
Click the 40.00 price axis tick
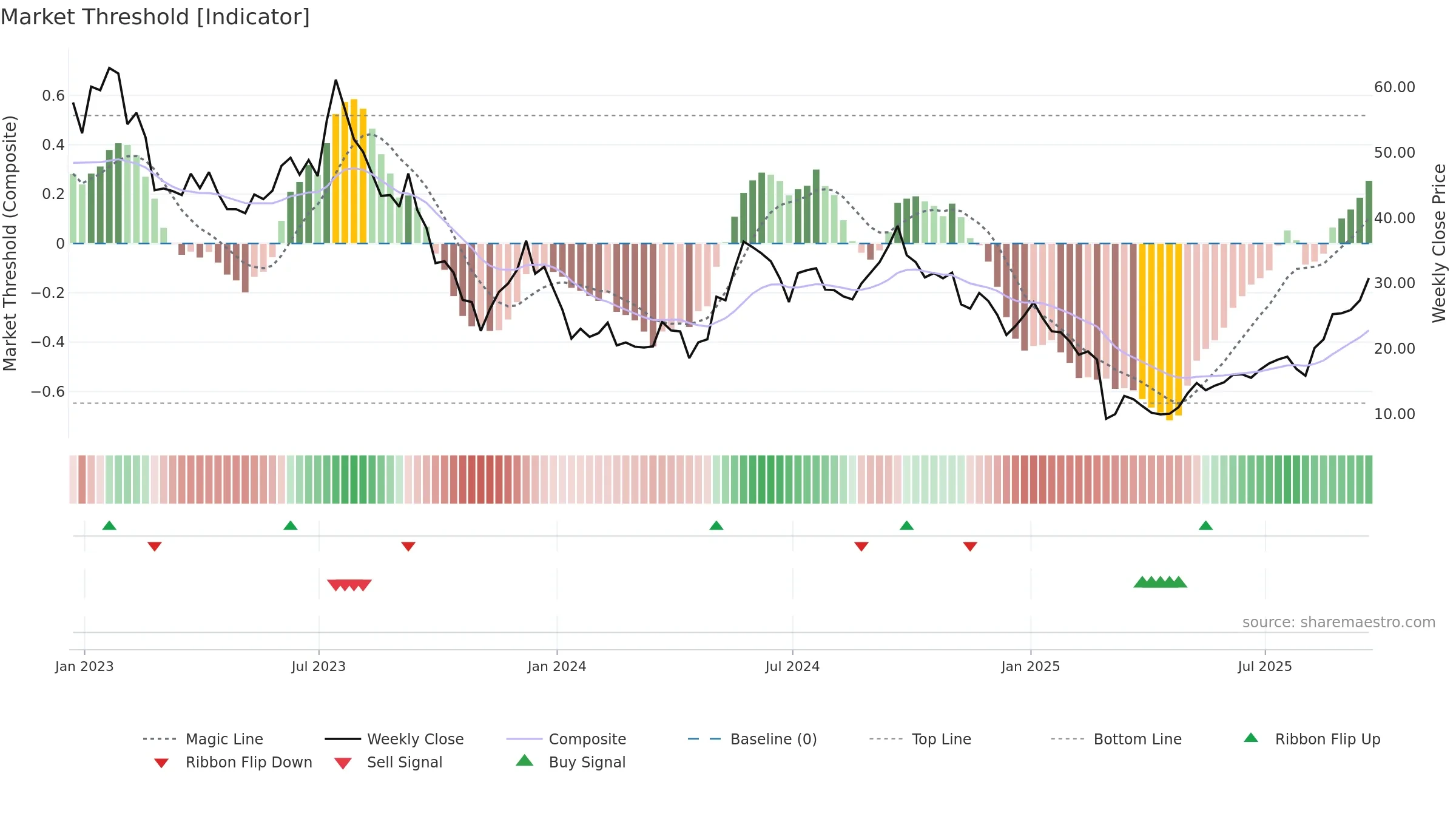[x=1395, y=218]
